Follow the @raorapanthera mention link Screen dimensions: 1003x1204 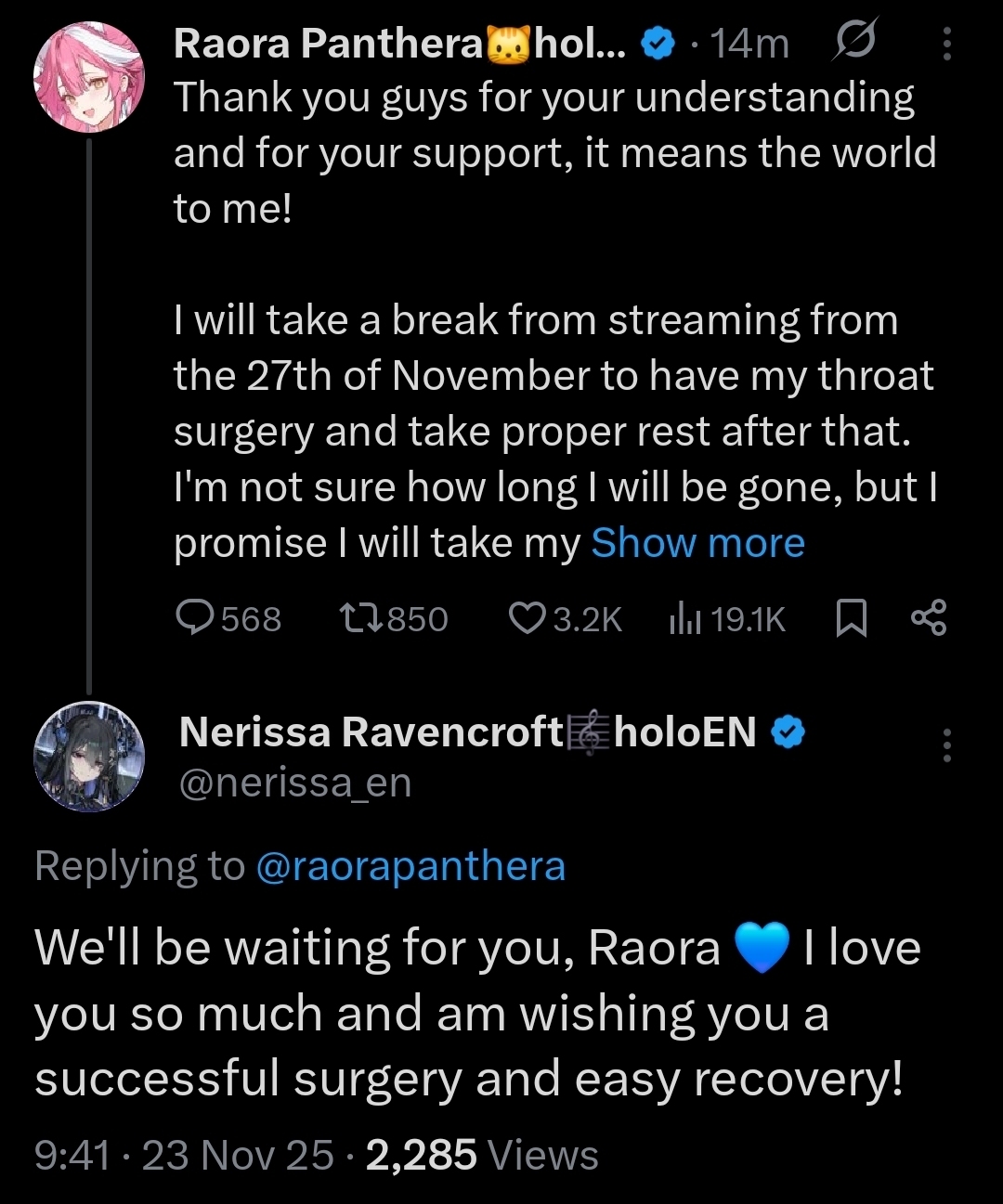pos(410,866)
